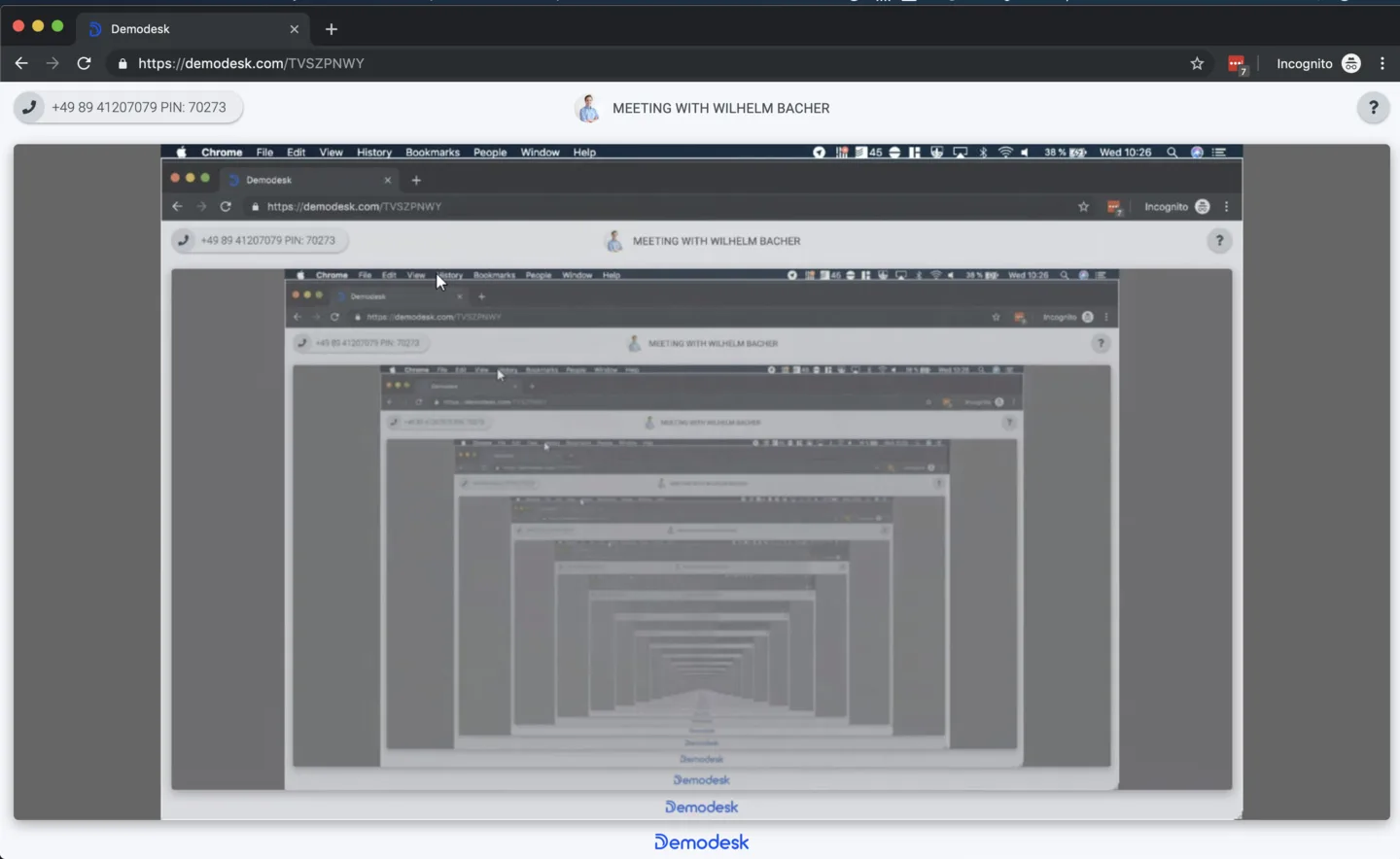This screenshot has width=1400, height=859.
Task: Click the outer page's Demodesk logo below the shared screen
Action: coord(702,842)
